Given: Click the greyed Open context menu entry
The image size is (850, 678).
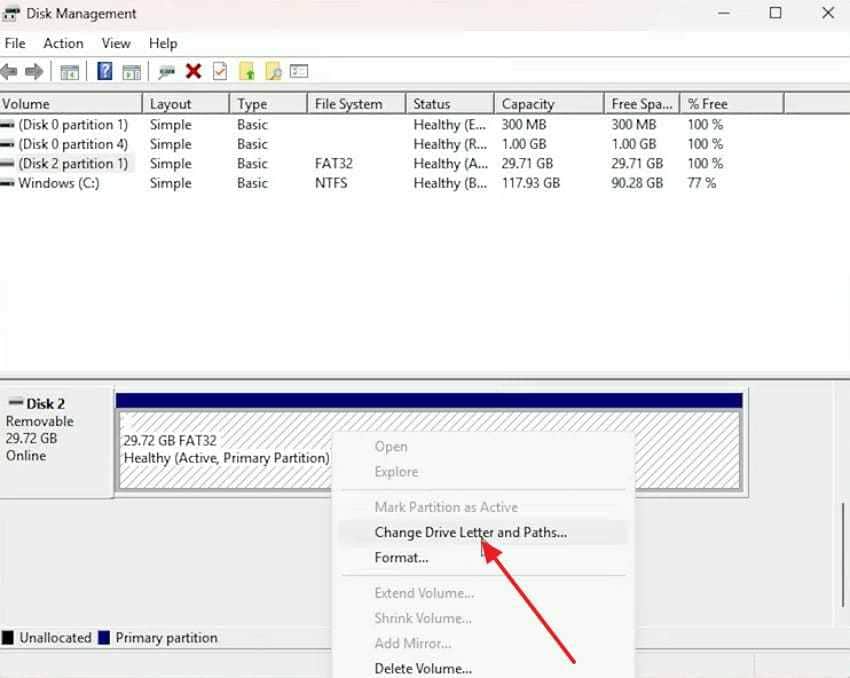Looking at the screenshot, I should [x=482, y=447].
